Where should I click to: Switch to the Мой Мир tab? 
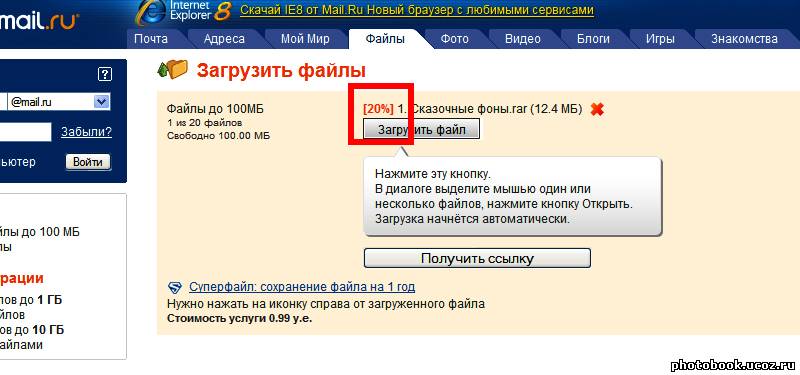(x=305, y=39)
